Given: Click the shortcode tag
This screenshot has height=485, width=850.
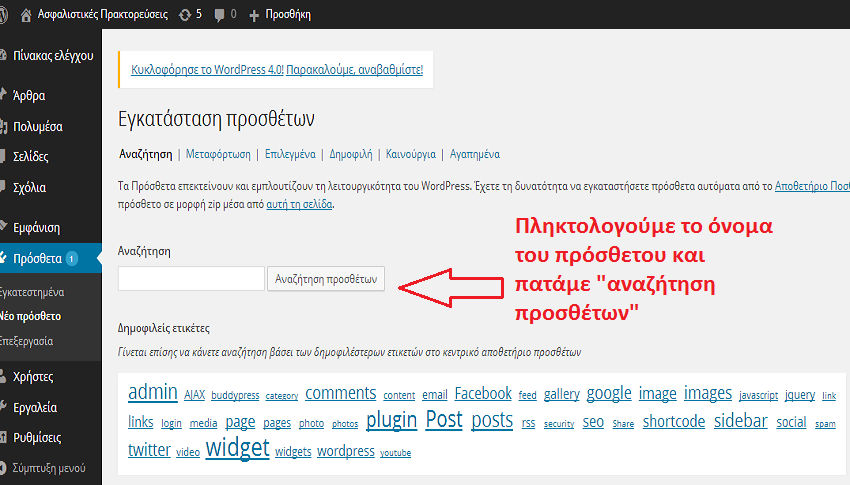Looking at the screenshot, I should tap(674, 422).
